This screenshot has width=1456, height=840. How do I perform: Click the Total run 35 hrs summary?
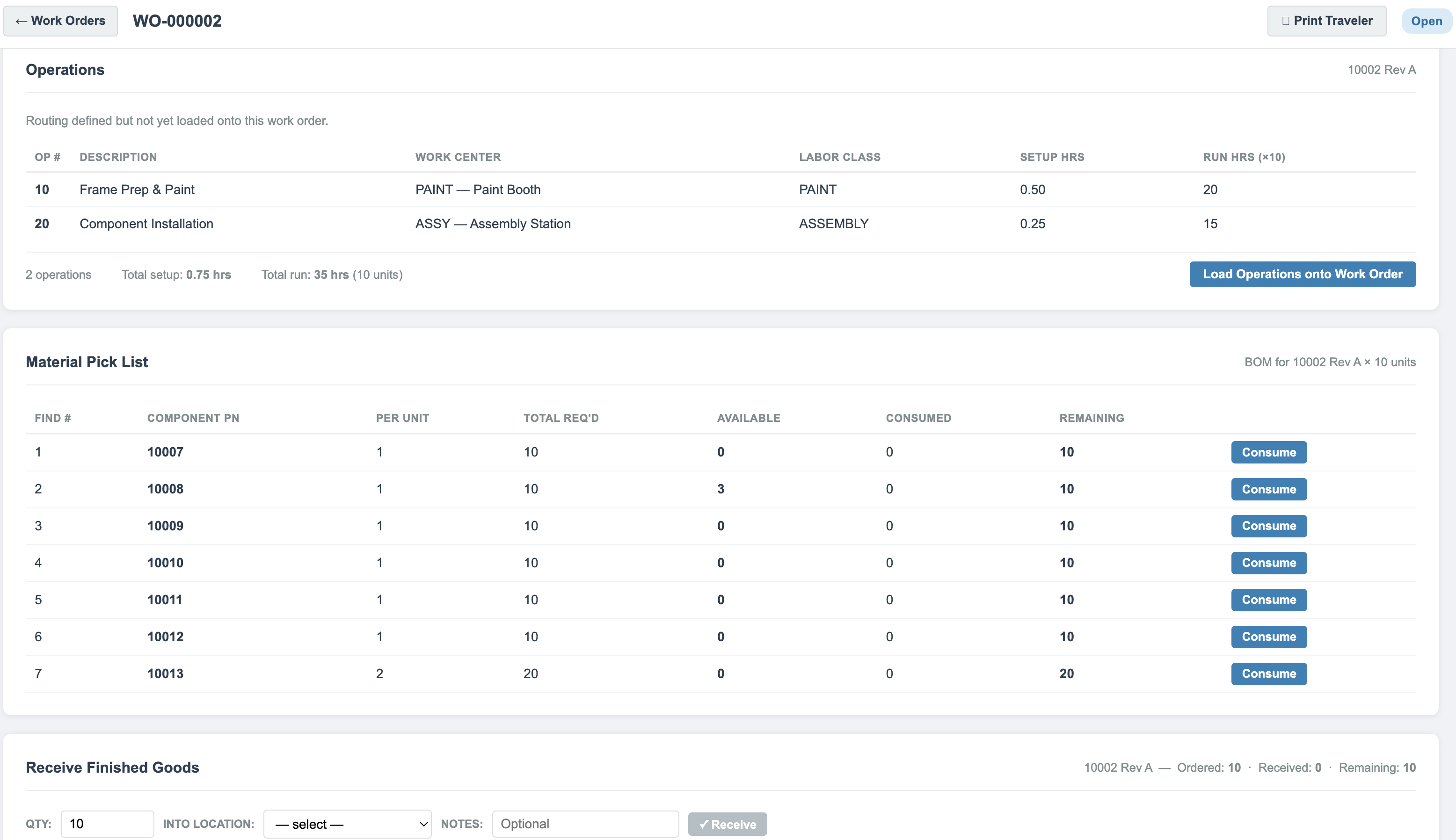tap(332, 275)
